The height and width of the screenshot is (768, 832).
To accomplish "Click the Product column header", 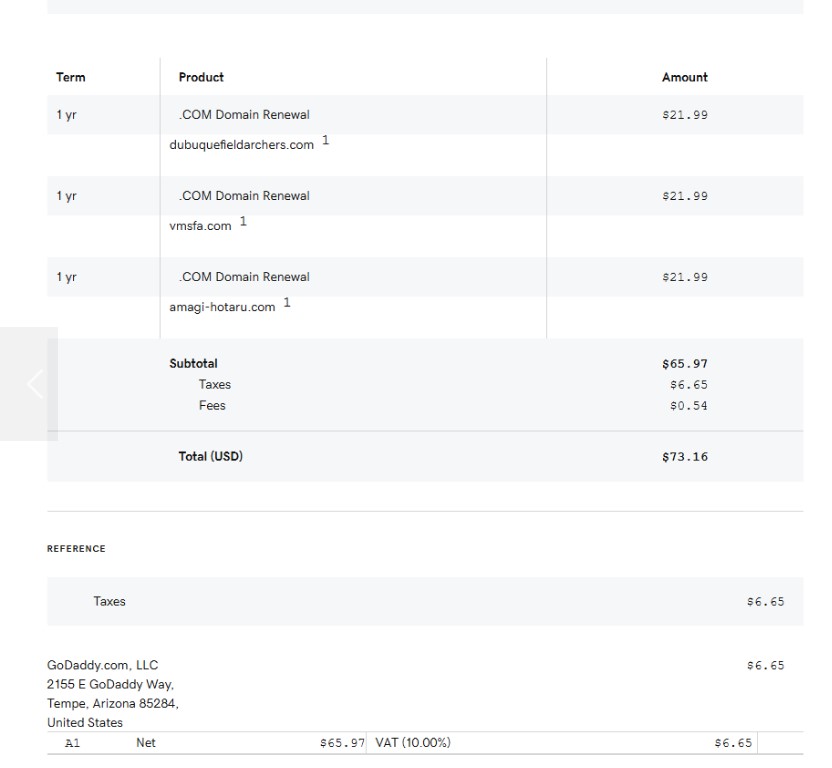I will coord(201,77).
